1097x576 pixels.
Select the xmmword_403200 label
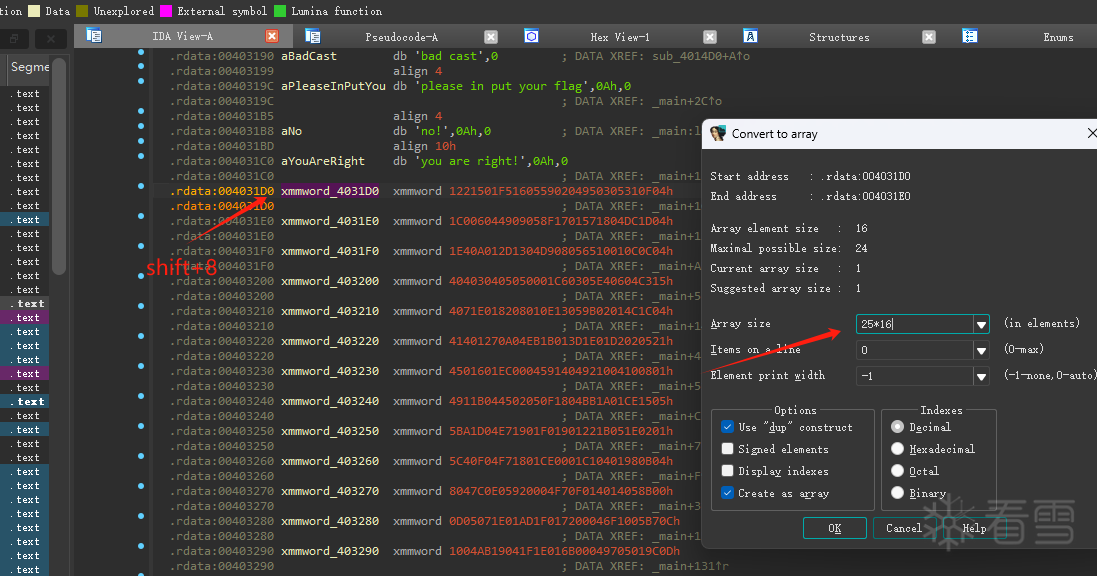coord(330,281)
